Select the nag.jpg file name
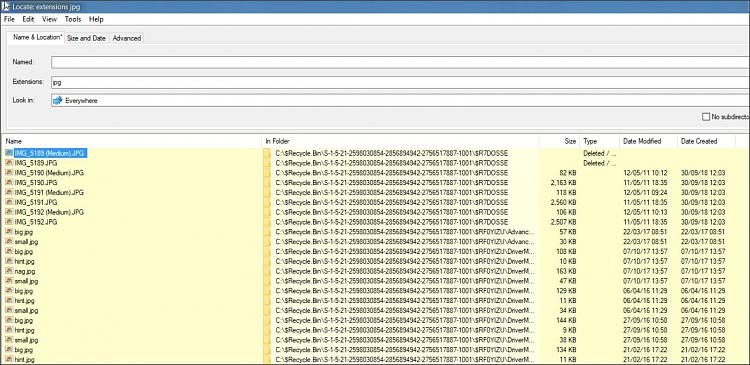 (24, 271)
